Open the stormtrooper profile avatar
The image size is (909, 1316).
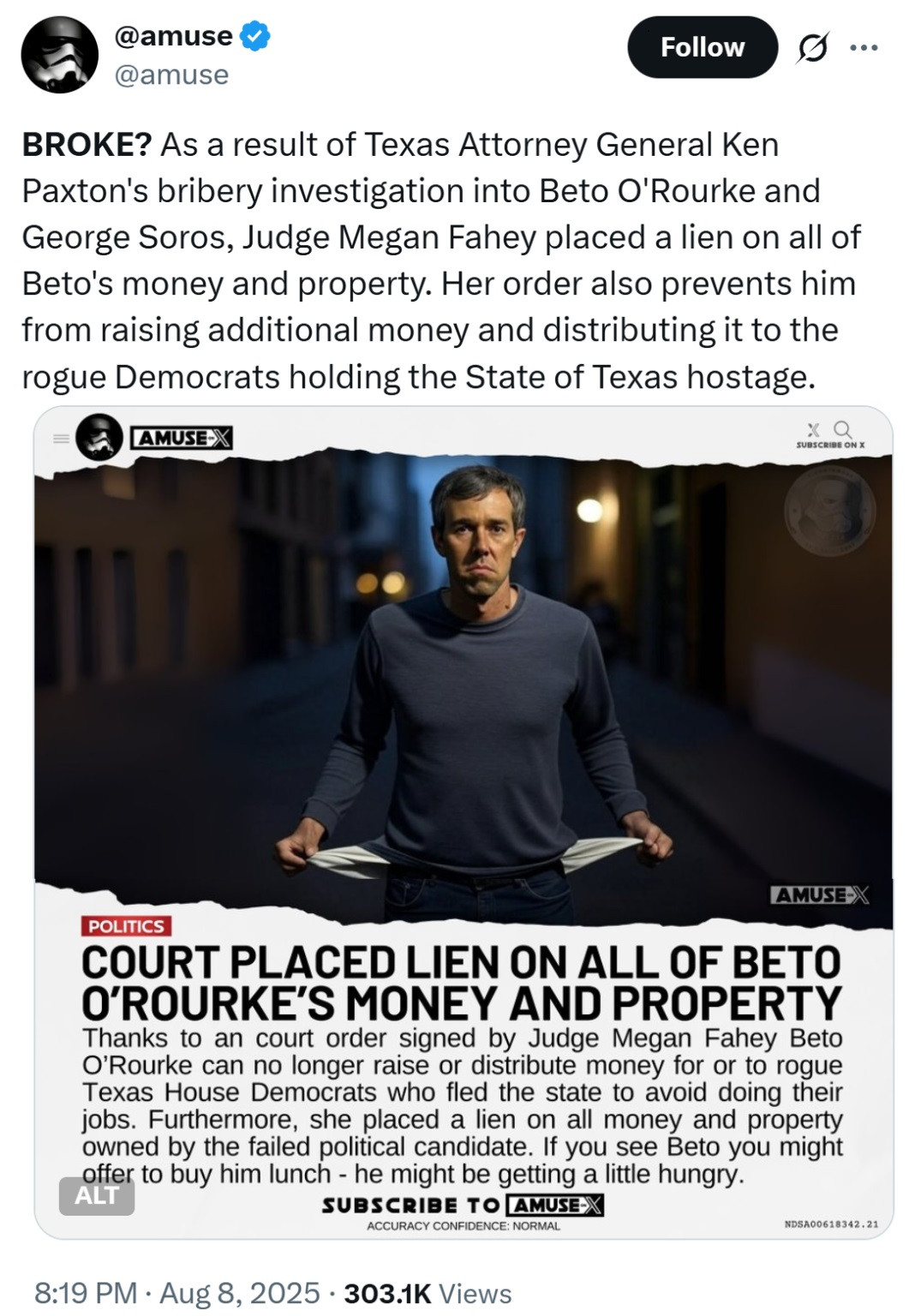click(x=58, y=54)
